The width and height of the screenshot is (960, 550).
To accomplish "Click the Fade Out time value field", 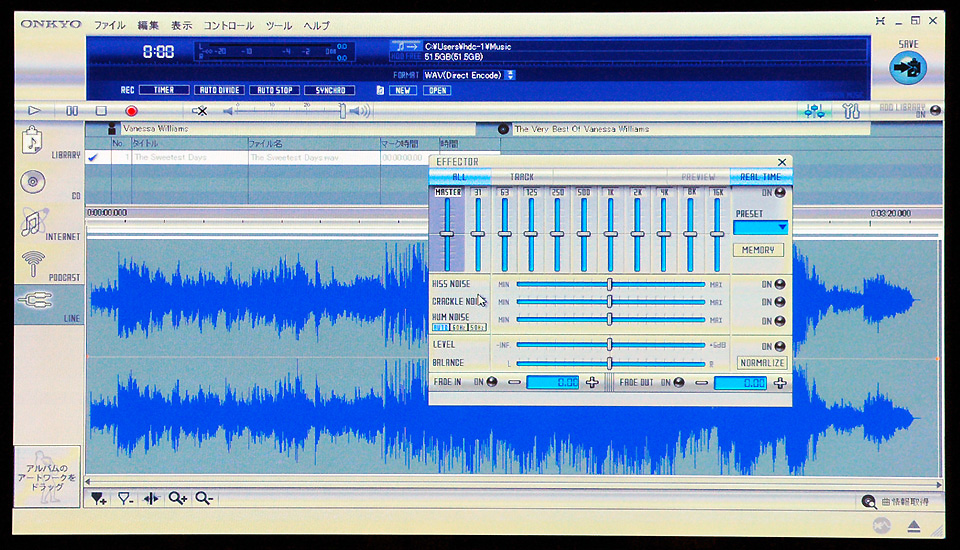I will click(x=740, y=383).
